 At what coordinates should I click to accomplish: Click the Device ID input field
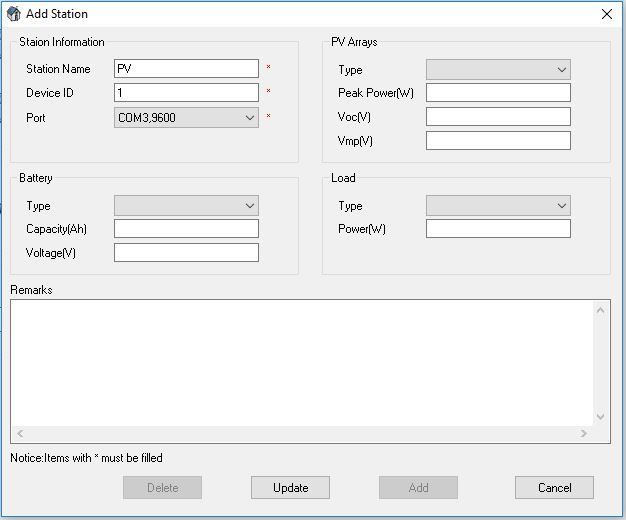click(x=186, y=92)
